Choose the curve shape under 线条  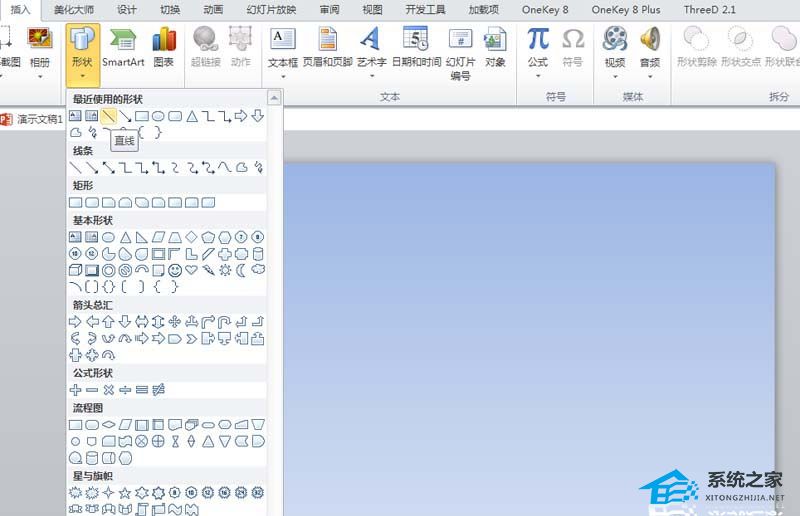point(225,167)
